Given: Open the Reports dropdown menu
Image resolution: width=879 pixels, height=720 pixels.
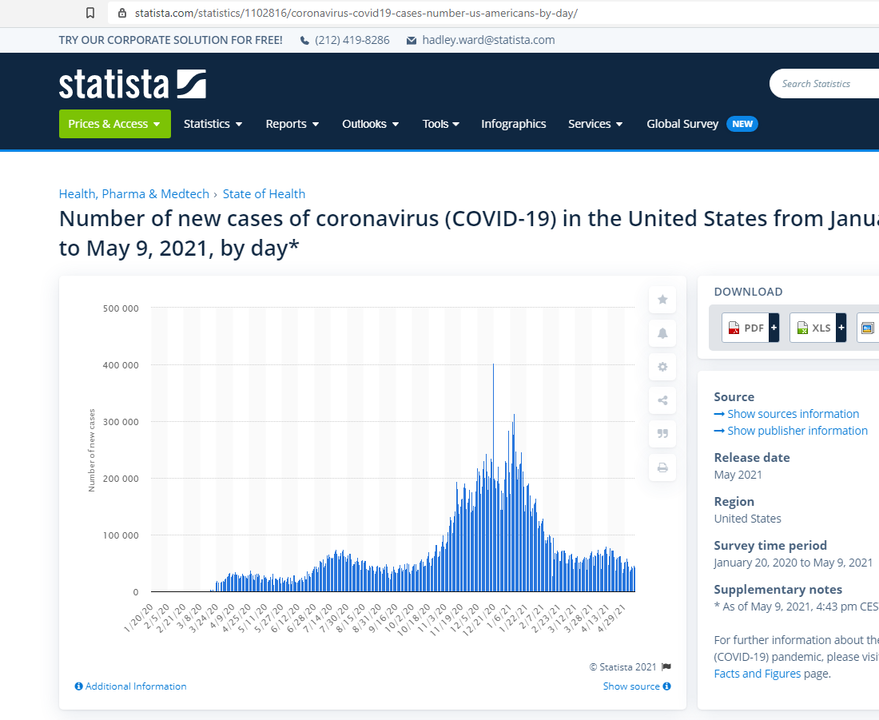Looking at the screenshot, I should point(291,124).
